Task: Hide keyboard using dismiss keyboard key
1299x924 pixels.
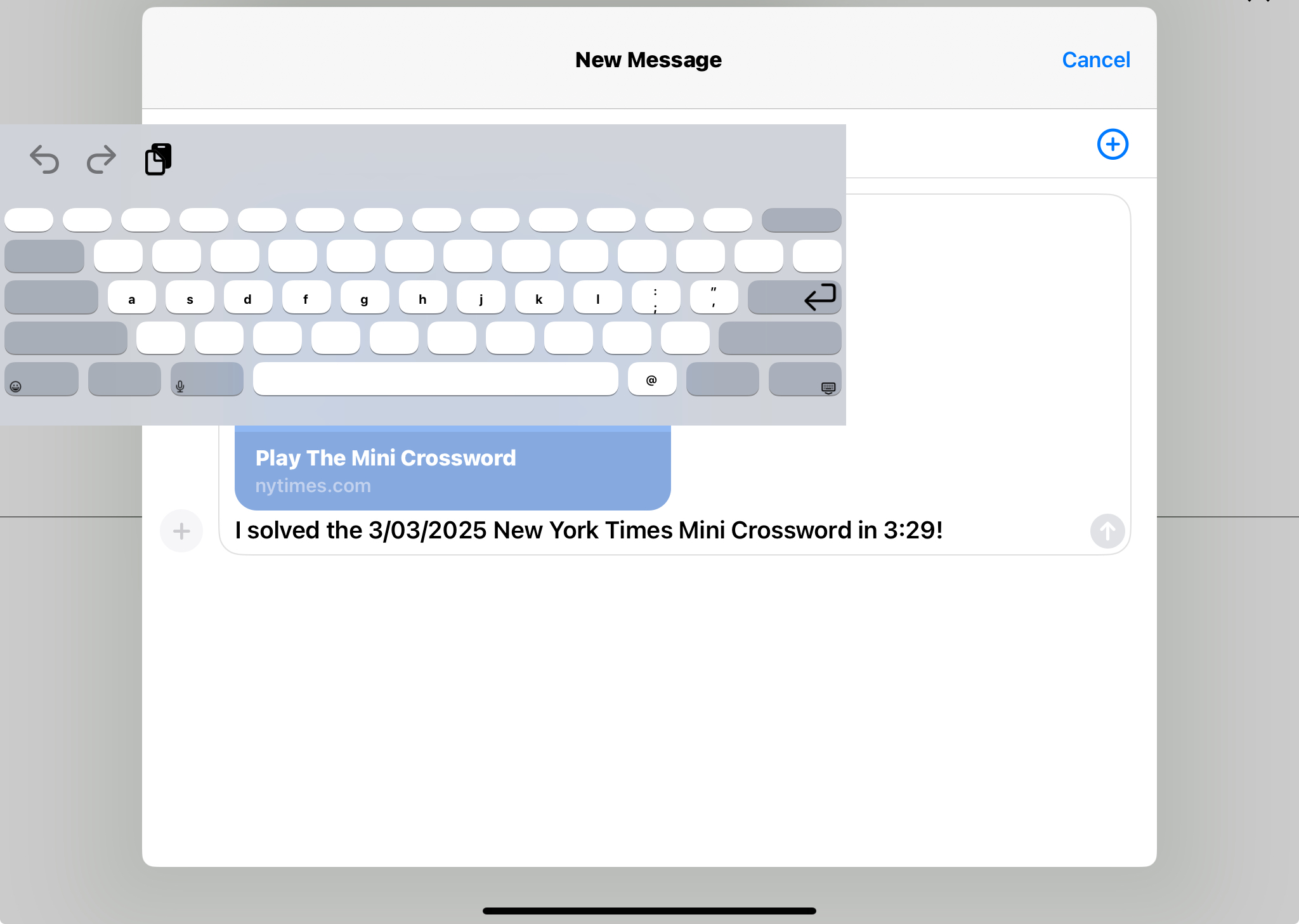Action: point(805,380)
